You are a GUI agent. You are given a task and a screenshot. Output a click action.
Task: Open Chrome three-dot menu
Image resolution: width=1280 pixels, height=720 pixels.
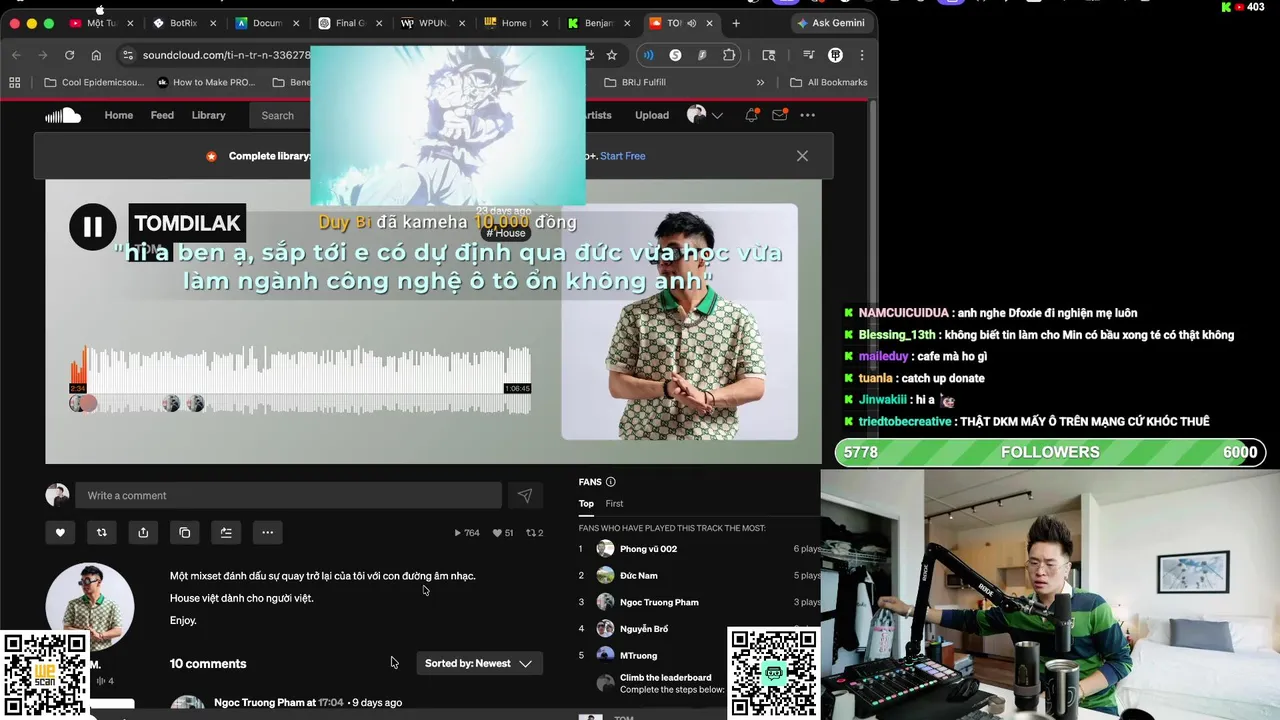[862, 55]
